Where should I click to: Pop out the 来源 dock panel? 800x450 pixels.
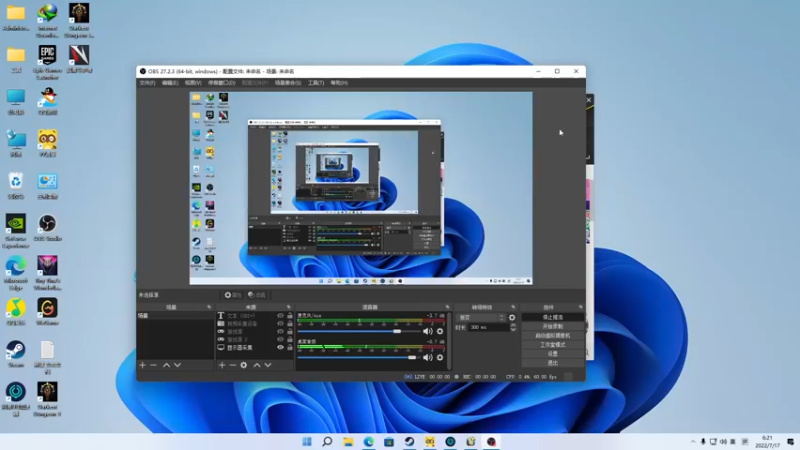click(289, 307)
